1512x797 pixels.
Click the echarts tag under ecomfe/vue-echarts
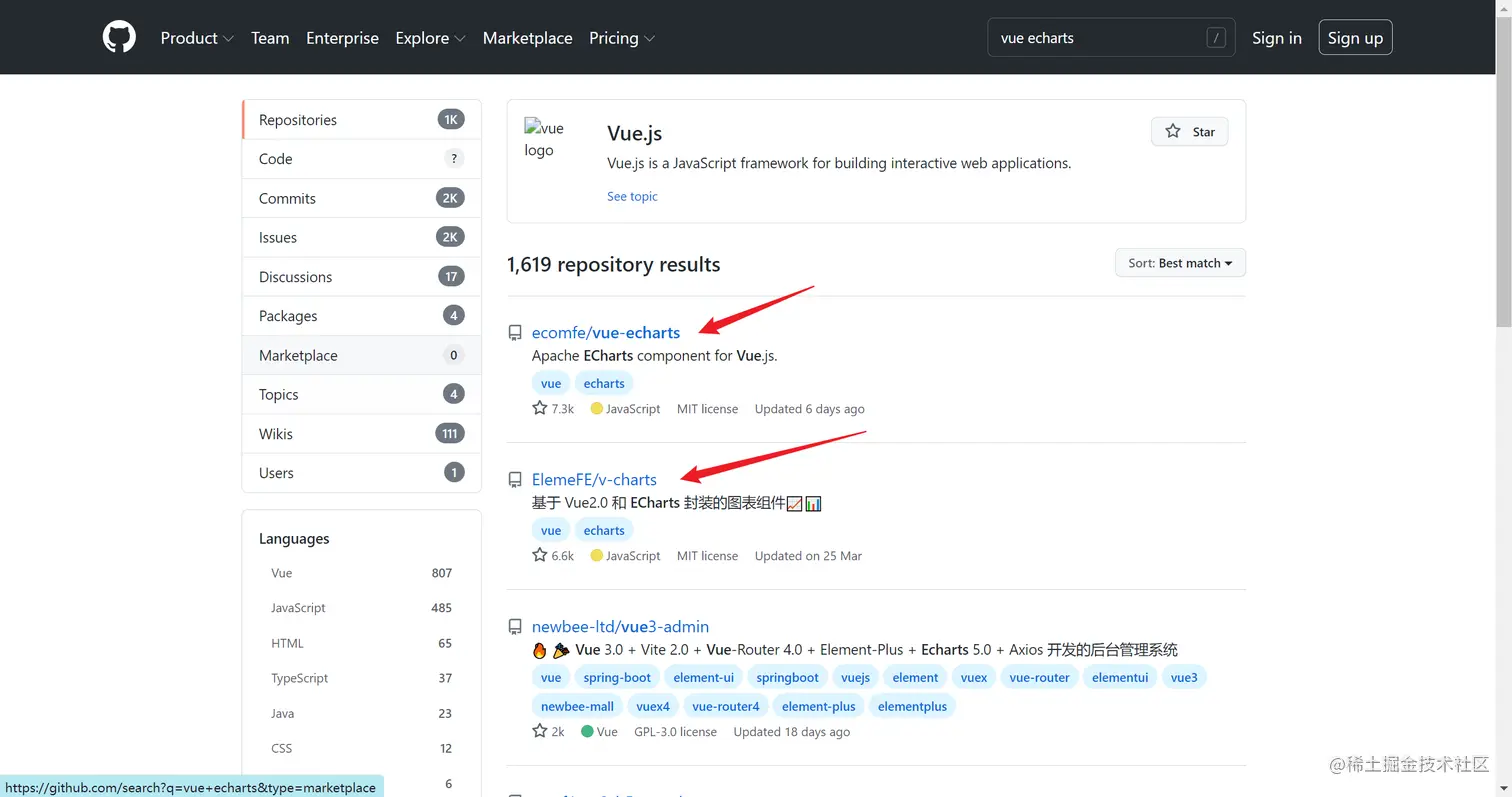click(604, 383)
